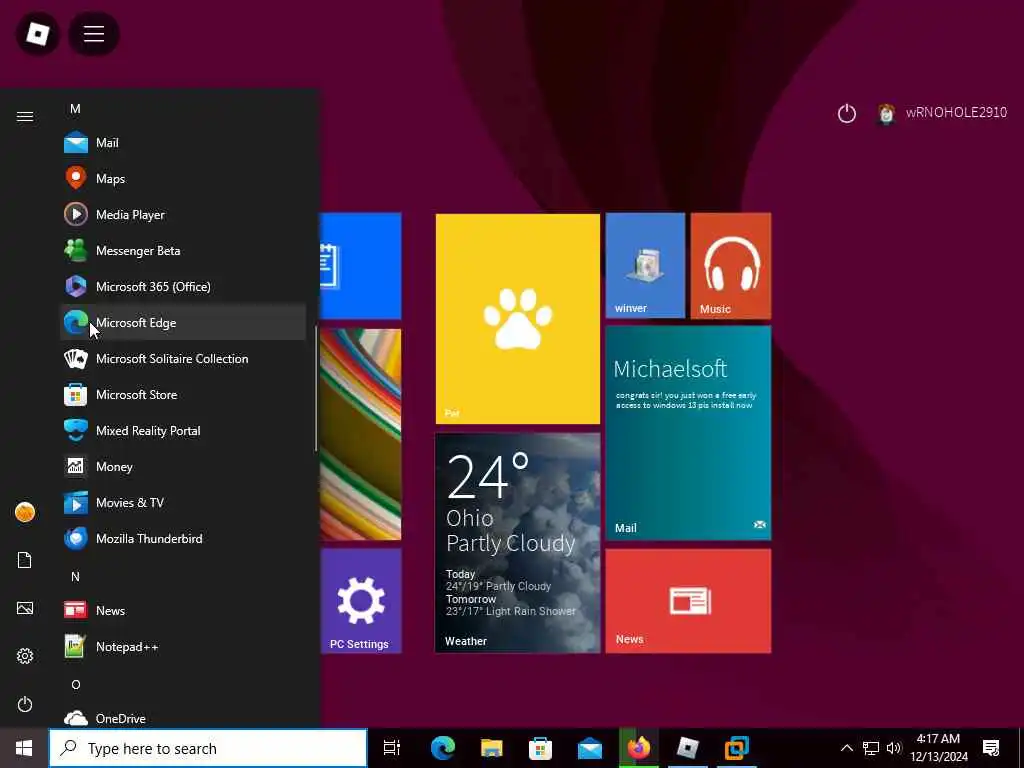Open the colorful stripes photo tile
The image size is (1024, 768).
click(360, 434)
